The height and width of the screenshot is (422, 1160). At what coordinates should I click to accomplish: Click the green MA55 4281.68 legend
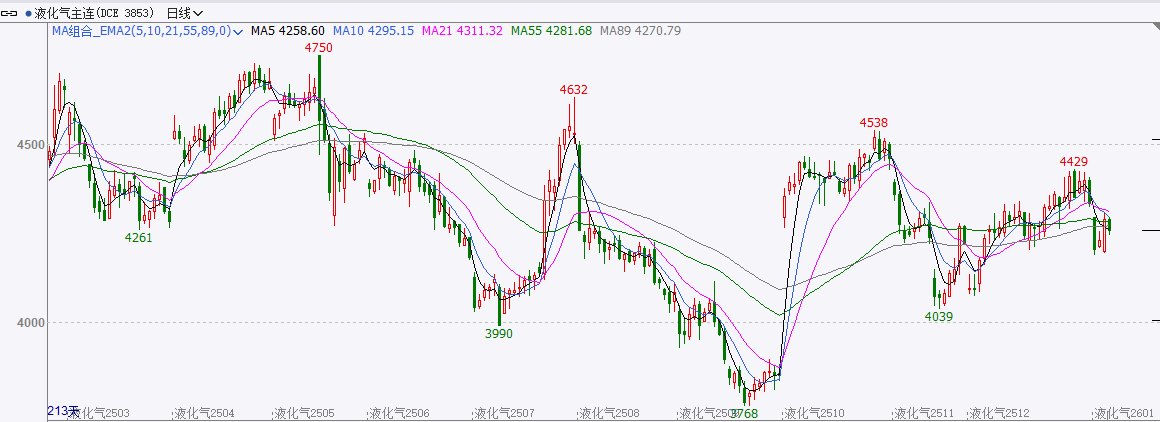(551, 31)
